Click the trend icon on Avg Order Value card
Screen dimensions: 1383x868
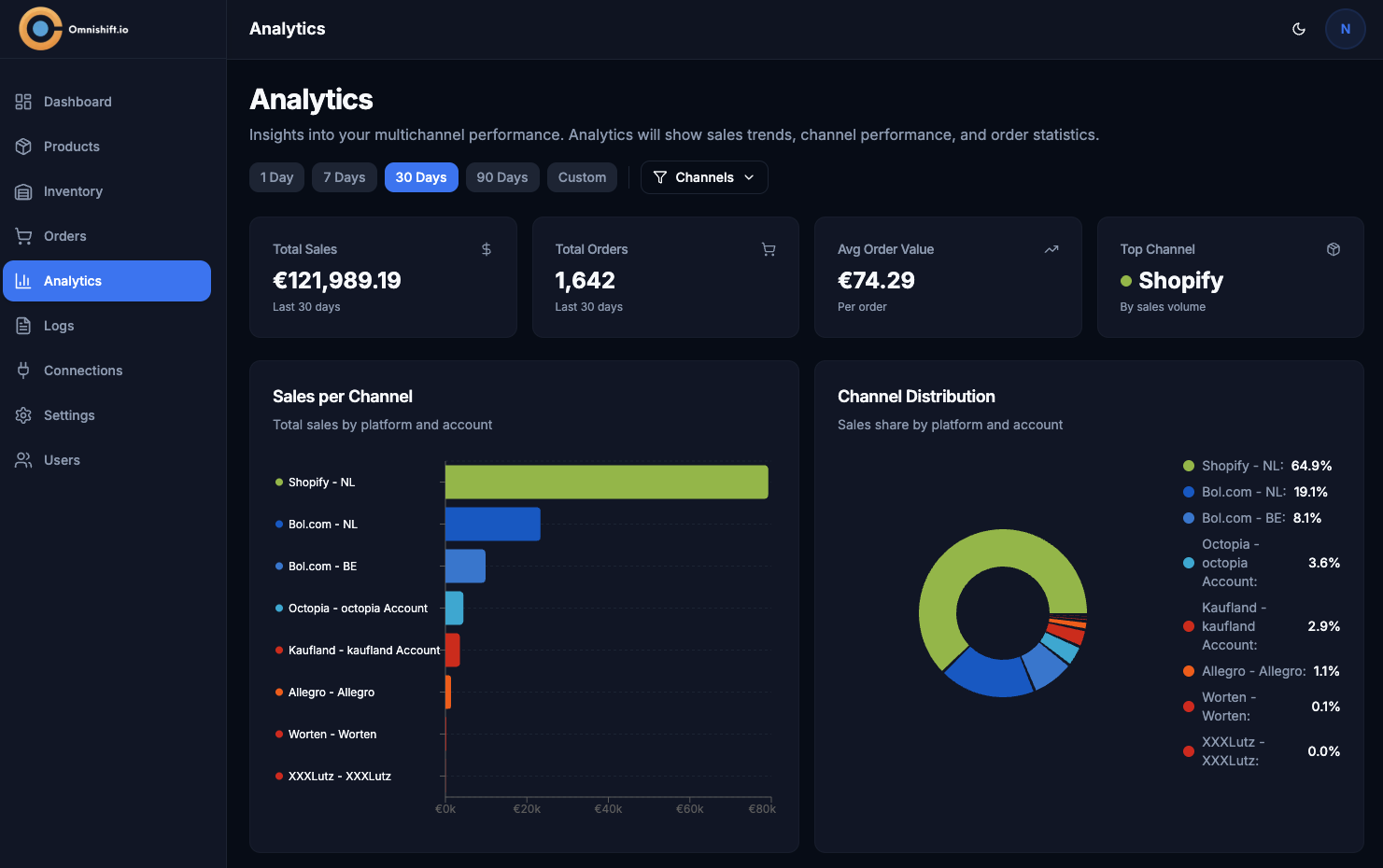coord(1051,249)
